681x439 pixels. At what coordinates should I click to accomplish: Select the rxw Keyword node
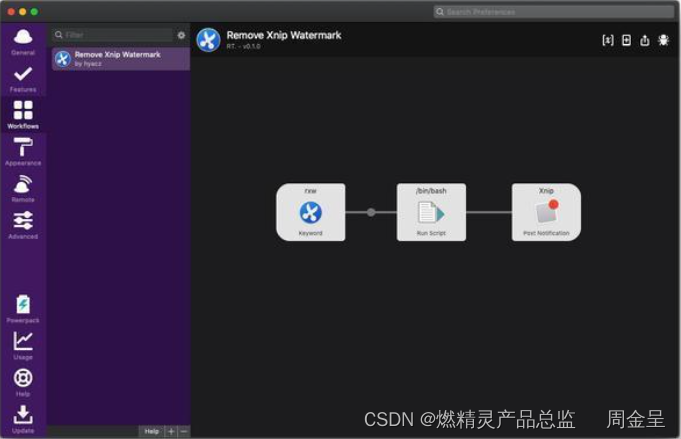pyautogui.click(x=311, y=212)
